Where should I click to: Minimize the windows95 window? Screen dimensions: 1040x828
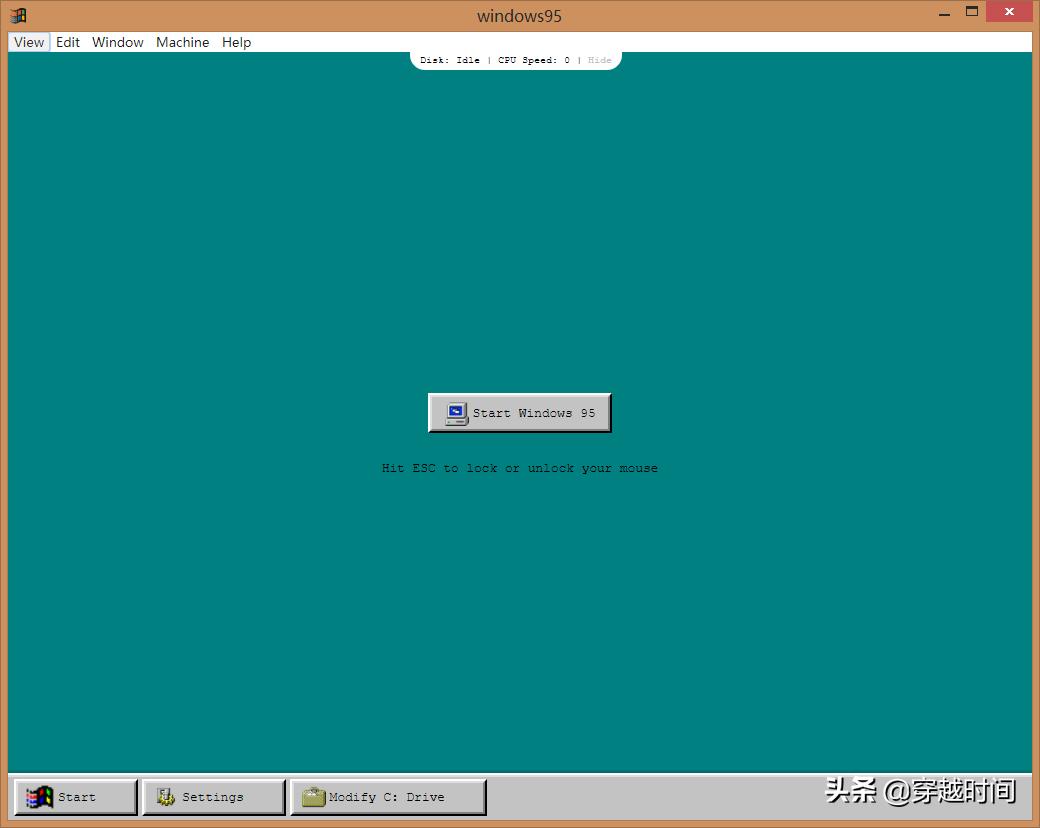point(944,11)
